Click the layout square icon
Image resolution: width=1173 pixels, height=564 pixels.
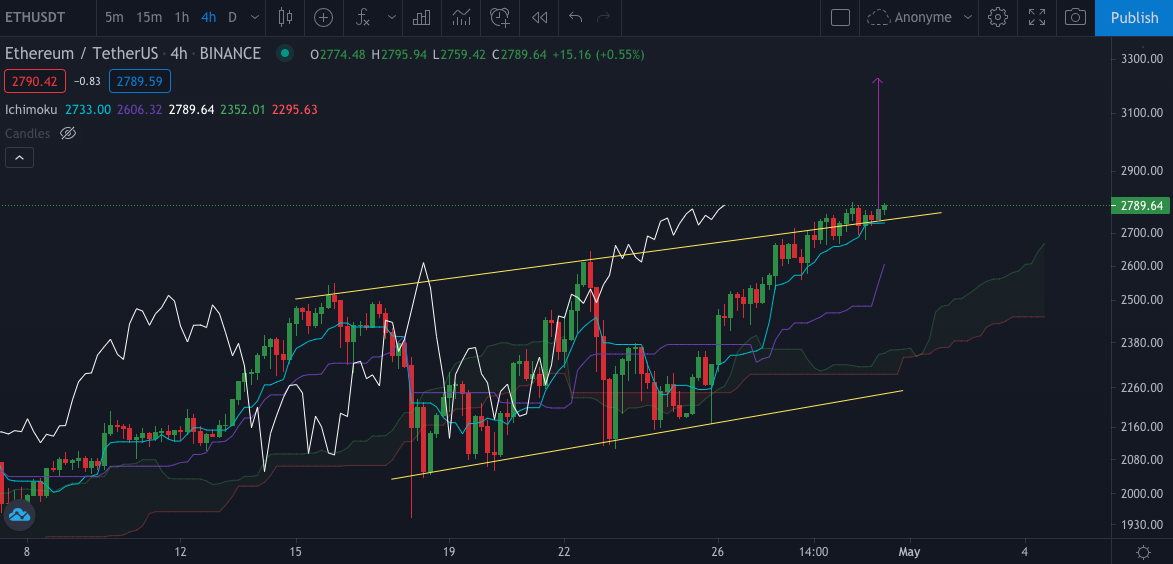coord(840,17)
